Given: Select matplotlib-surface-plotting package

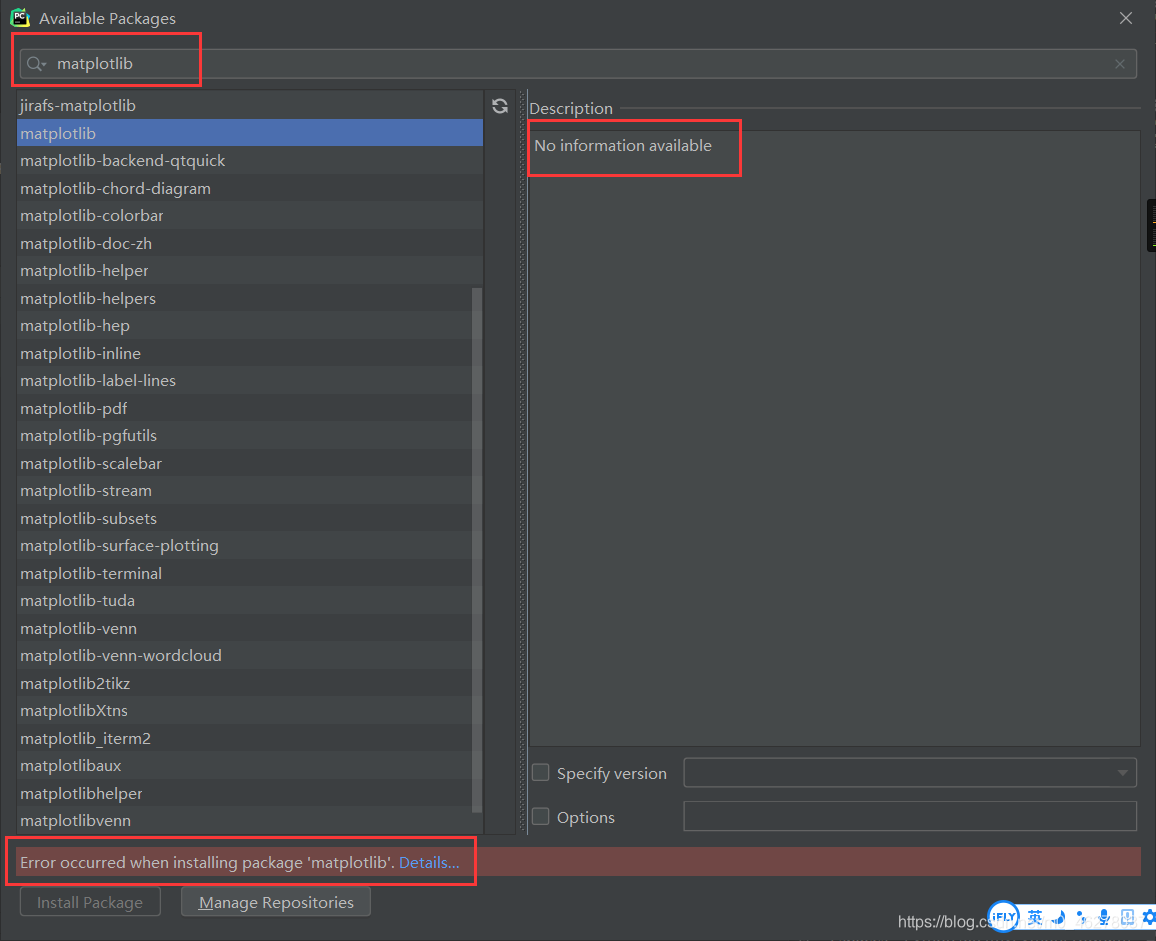Looking at the screenshot, I should pos(244,546).
